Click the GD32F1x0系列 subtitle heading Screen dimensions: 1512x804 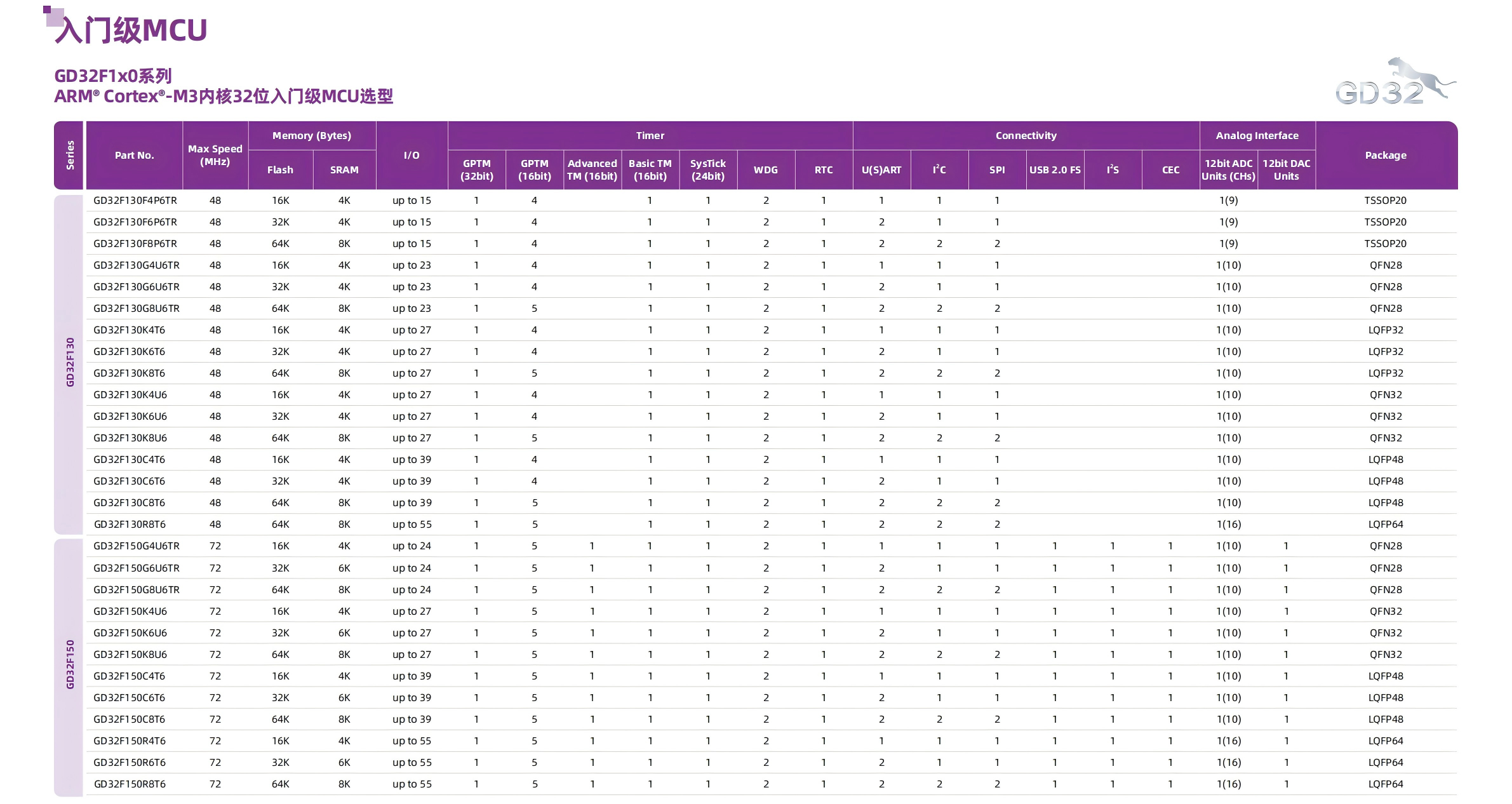pyautogui.click(x=113, y=76)
